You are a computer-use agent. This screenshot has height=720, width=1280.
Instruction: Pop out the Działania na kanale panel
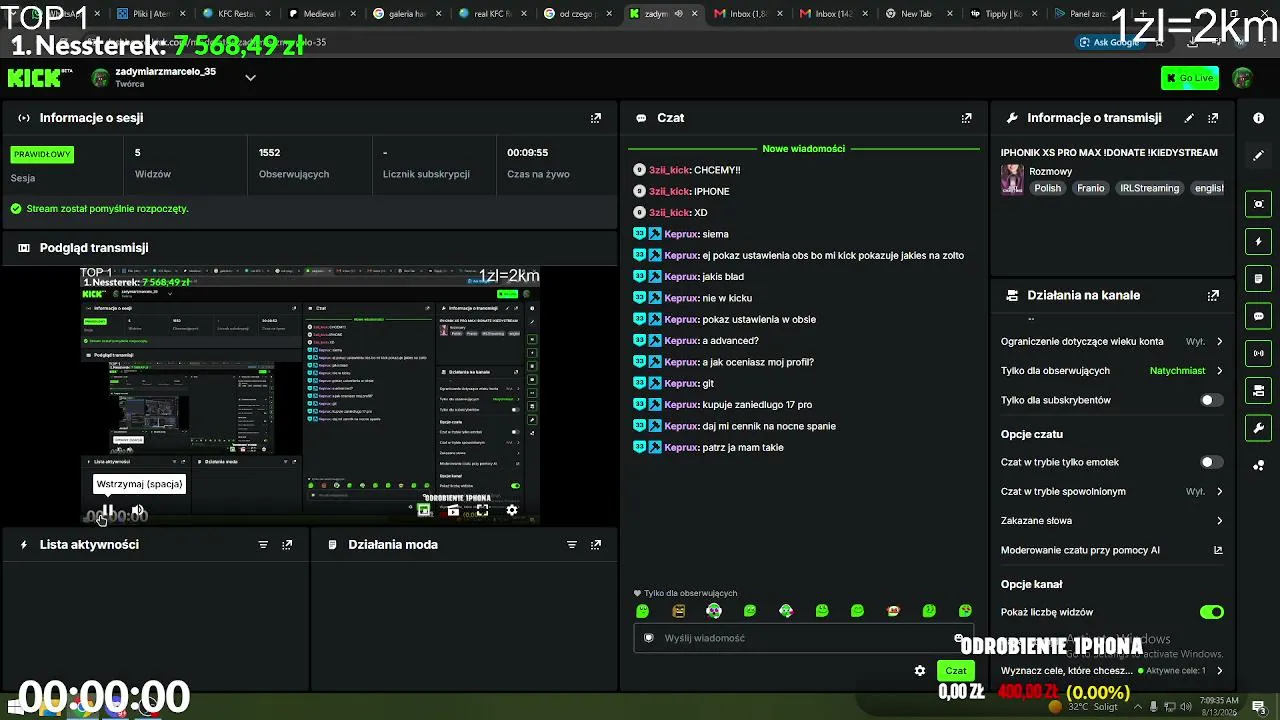(1213, 296)
